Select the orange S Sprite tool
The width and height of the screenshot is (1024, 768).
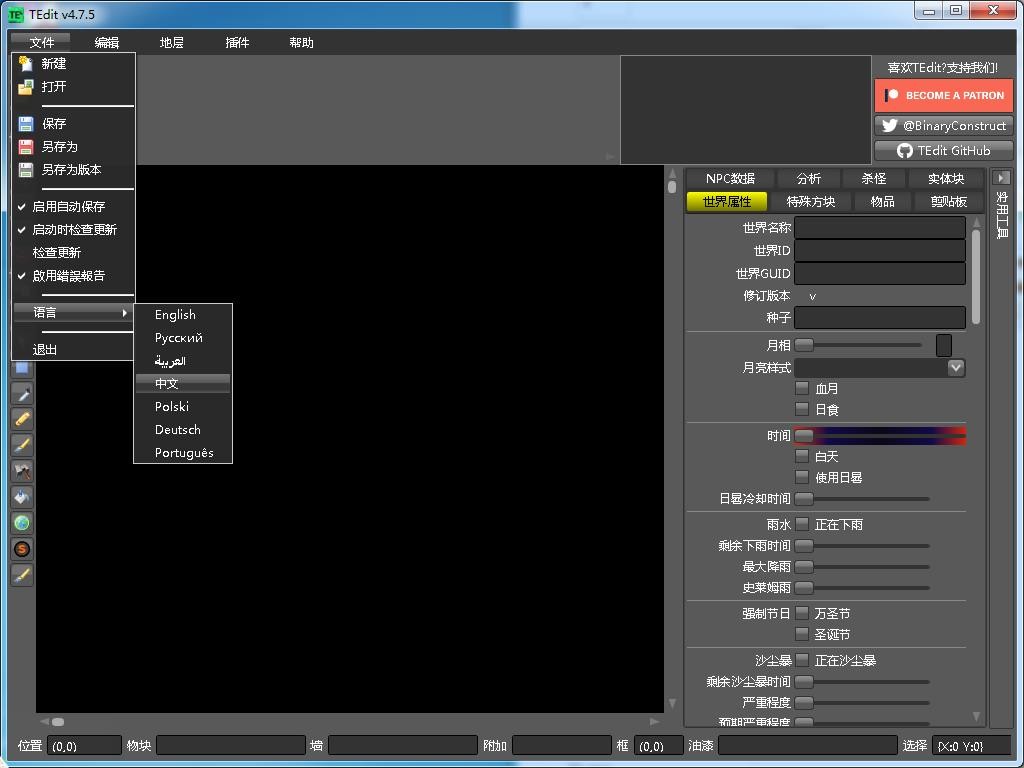21,549
